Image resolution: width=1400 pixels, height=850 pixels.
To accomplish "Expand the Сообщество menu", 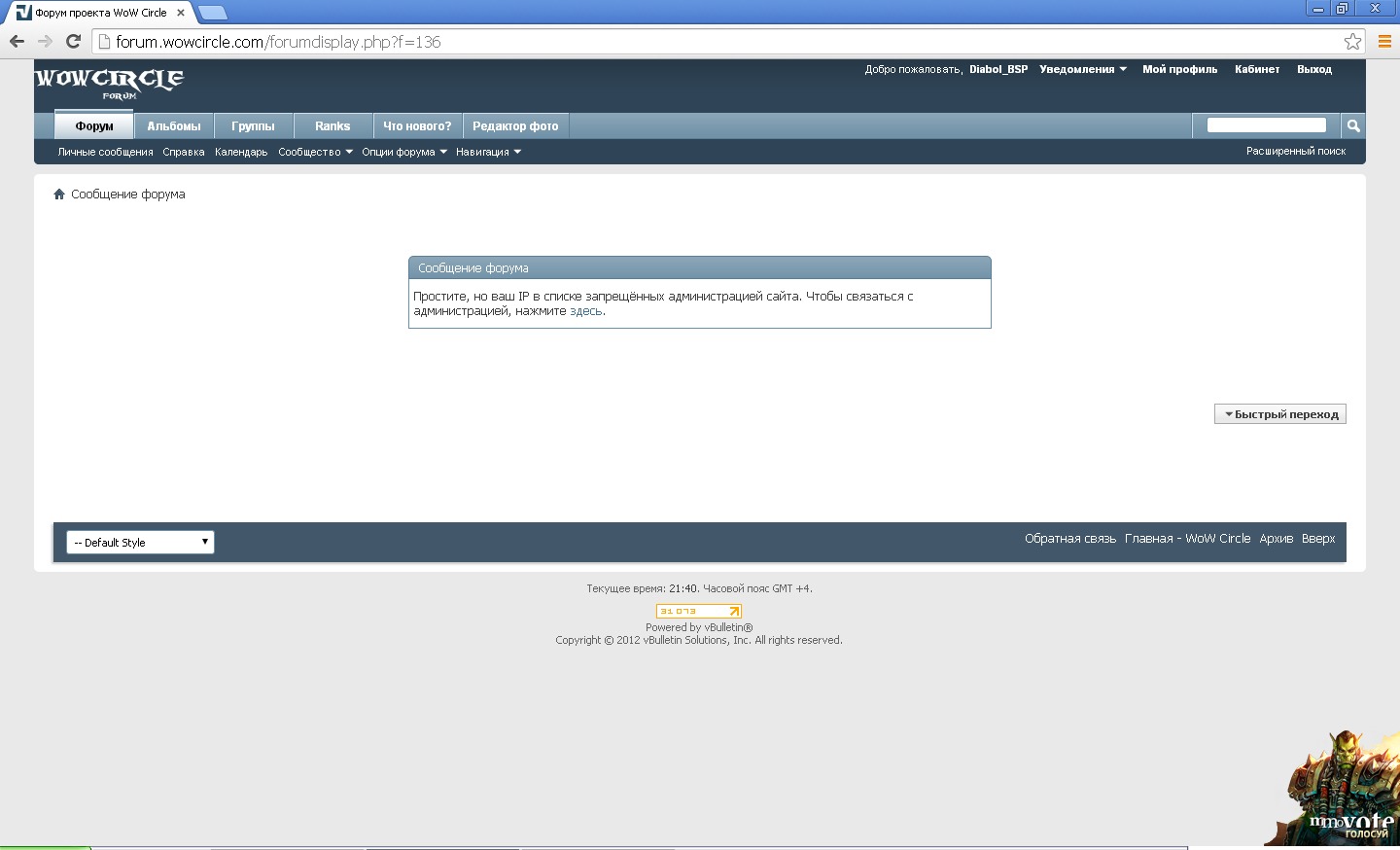I will coord(315,152).
